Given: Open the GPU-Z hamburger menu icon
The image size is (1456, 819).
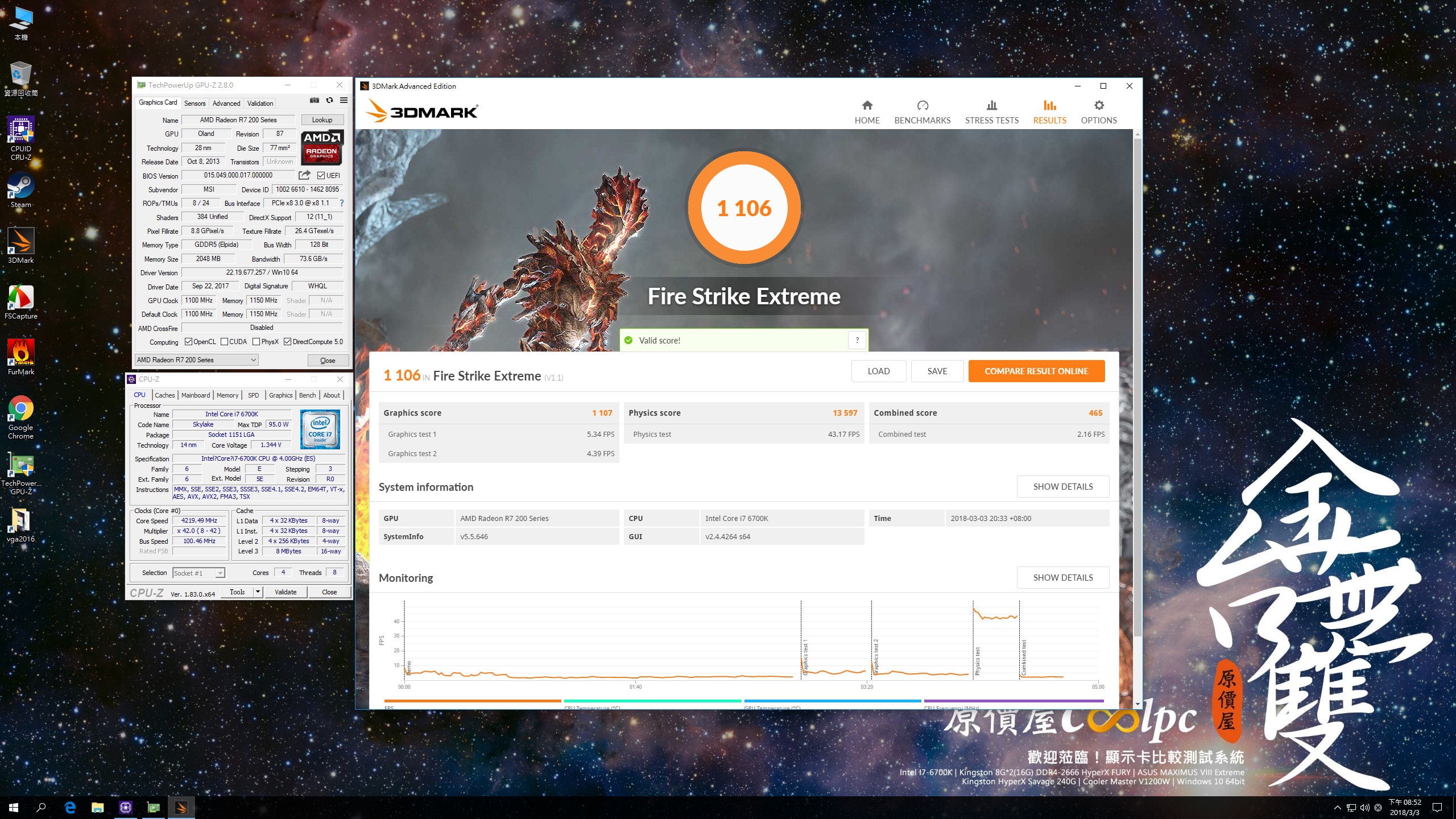Looking at the screenshot, I should [x=344, y=101].
